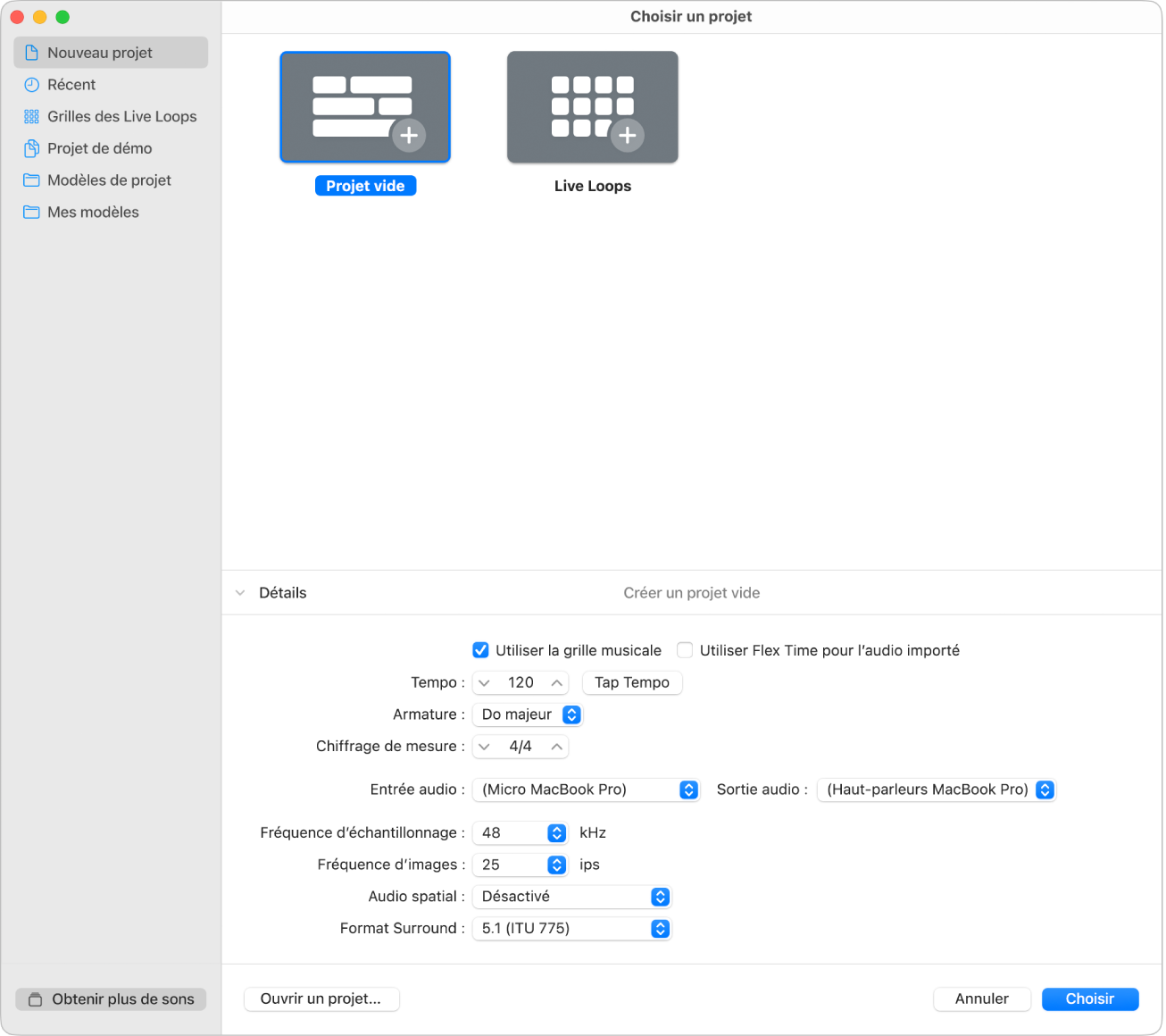Open the Audio spatial Désactivé menu
This screenshot has height=1036, width=1166.
(571, 897)
